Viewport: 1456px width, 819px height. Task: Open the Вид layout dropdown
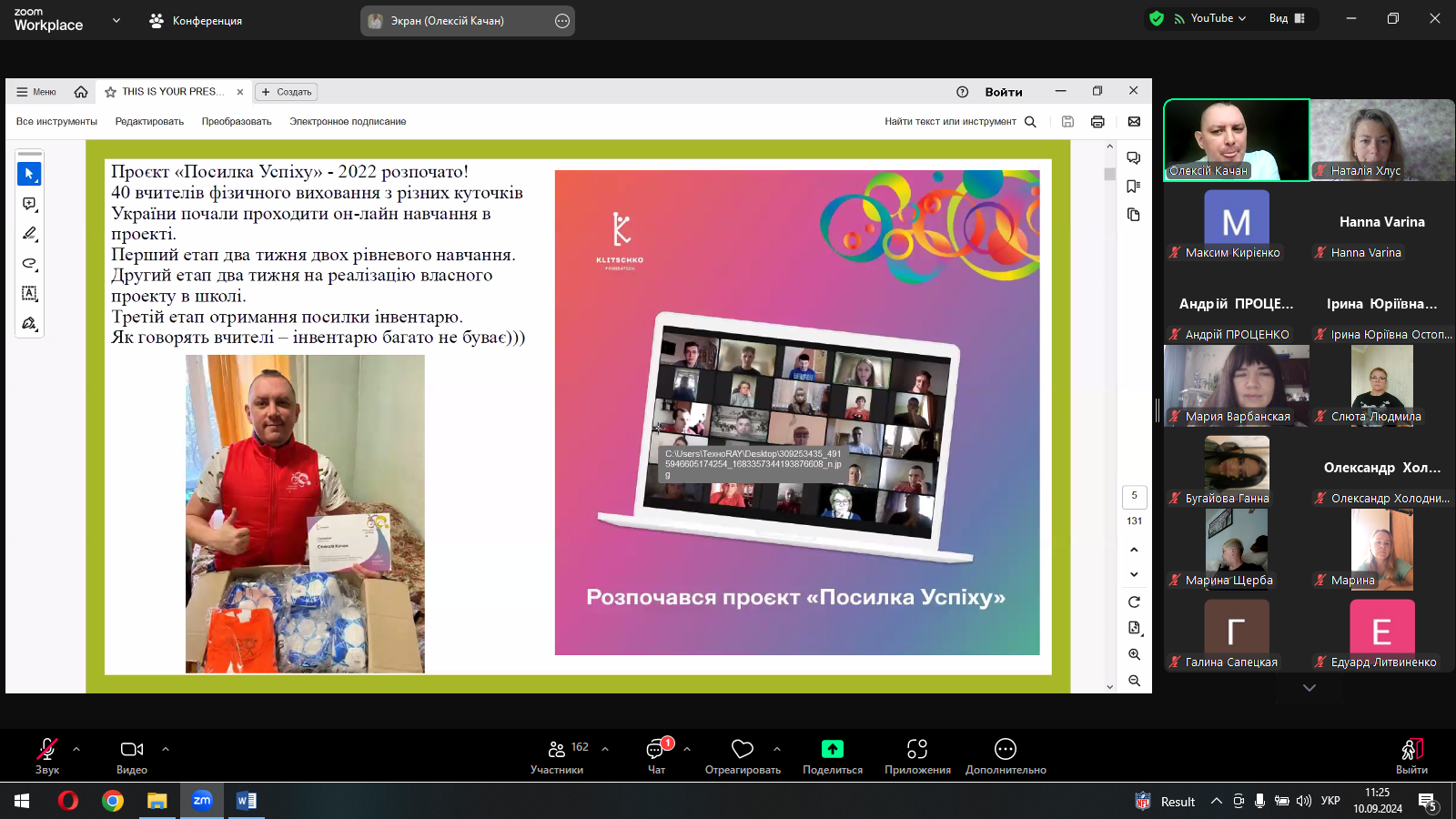(x=1287, y=18)
